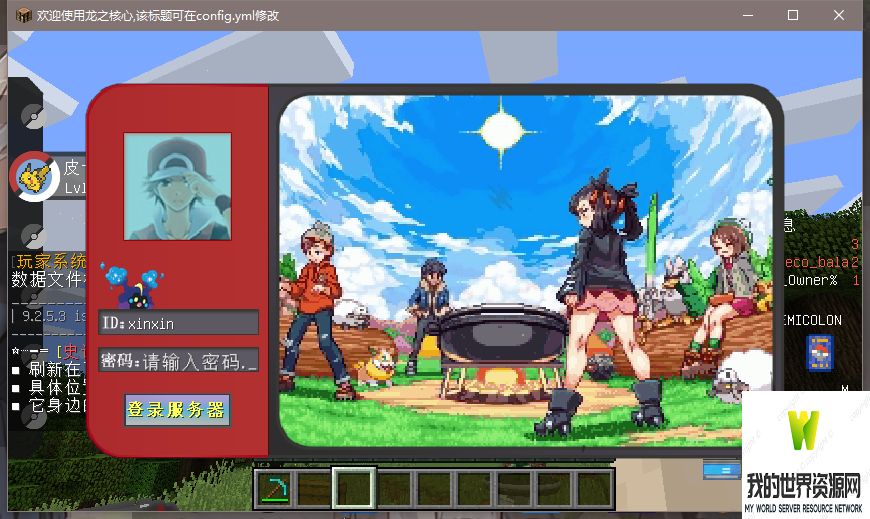
Task: Click the Pikachu party slot icon
Action: pos(34,177)
